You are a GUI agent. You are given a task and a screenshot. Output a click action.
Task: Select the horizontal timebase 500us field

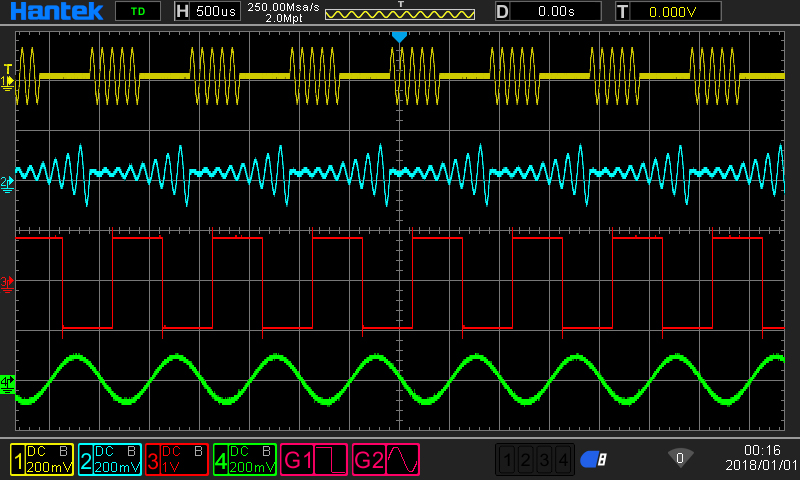click(x=206, y=12)
